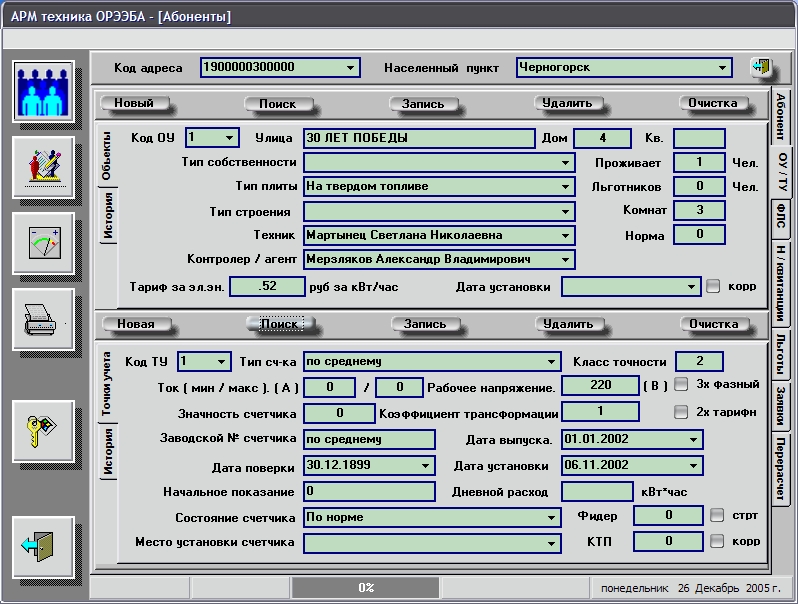Viewport: 798px width, 604px height.
Task: Check the стрт checkbox next to Фидер
Action: coord(717,516)
